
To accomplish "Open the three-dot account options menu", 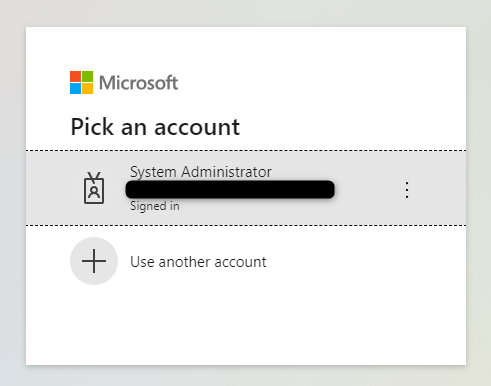I will (x=407, y=190).
